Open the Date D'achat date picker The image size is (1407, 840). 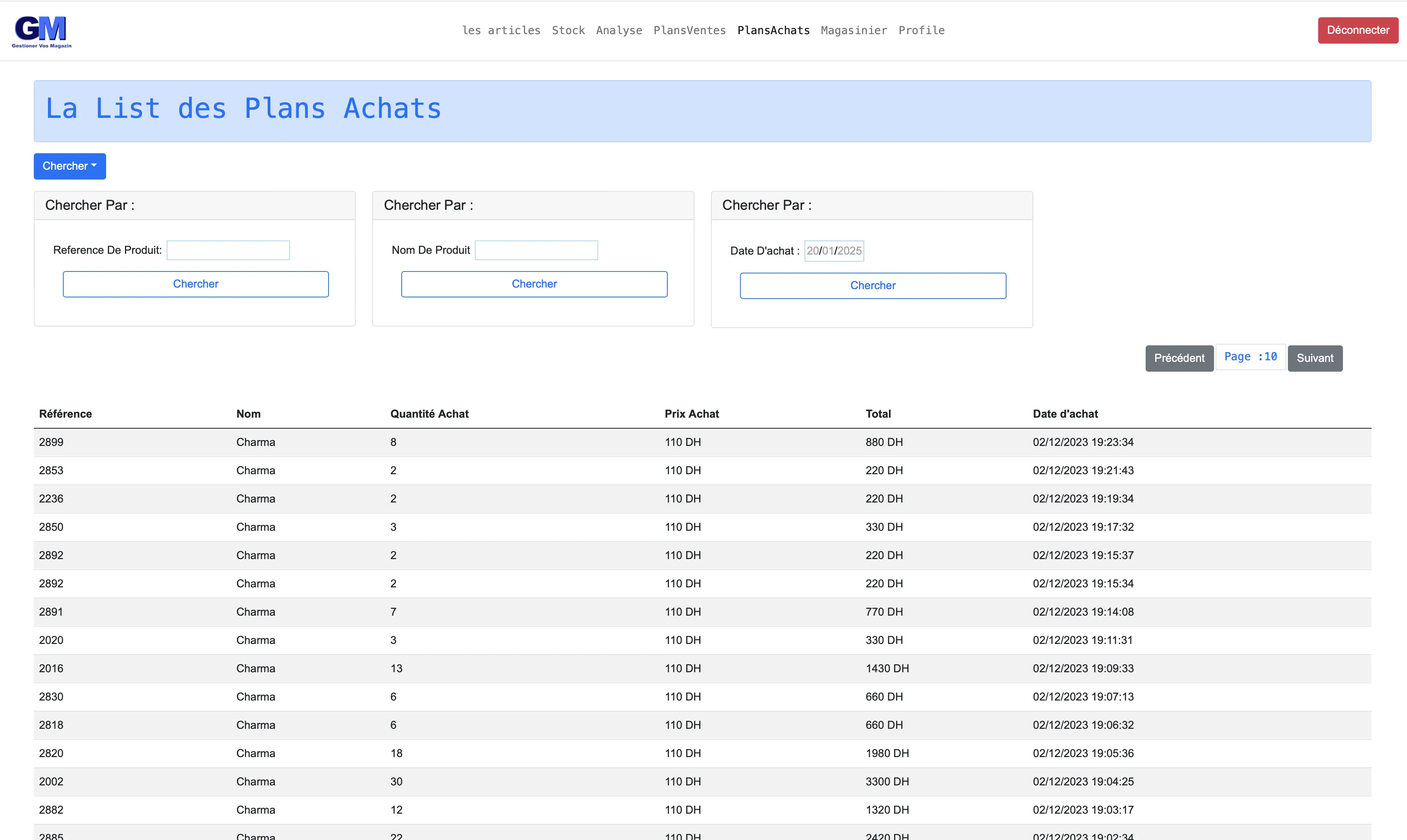point(834,251)
